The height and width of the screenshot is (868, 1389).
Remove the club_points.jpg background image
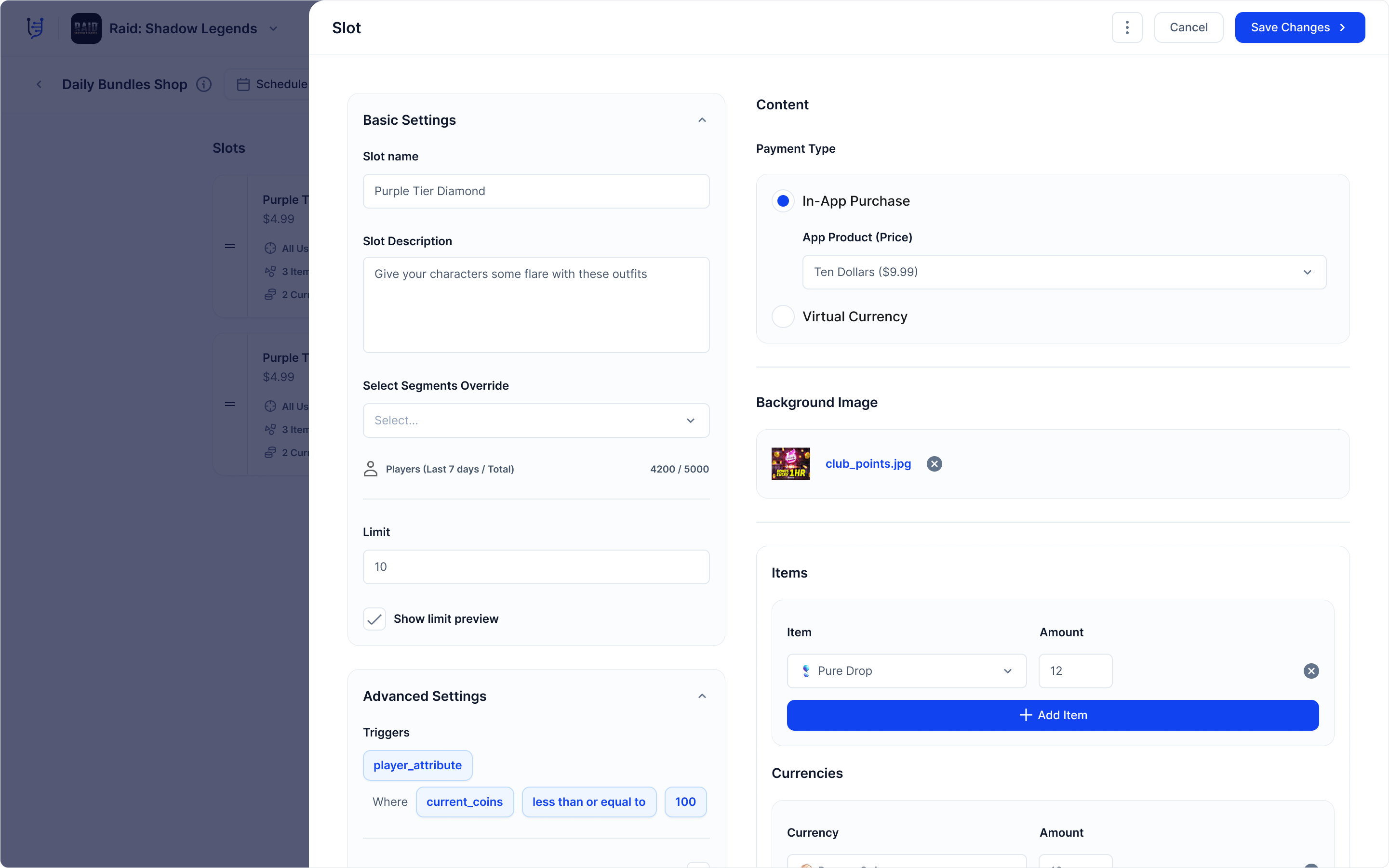click(934, 464)
